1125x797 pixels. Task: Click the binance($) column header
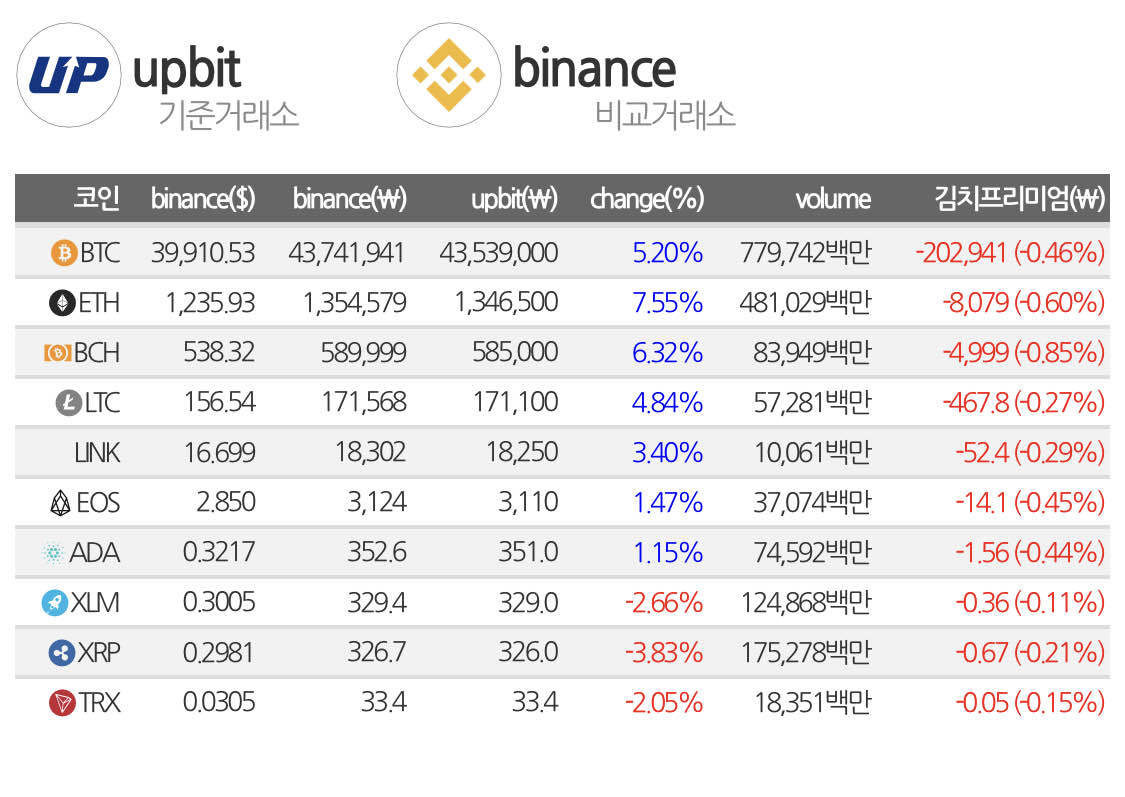(203, 199)
